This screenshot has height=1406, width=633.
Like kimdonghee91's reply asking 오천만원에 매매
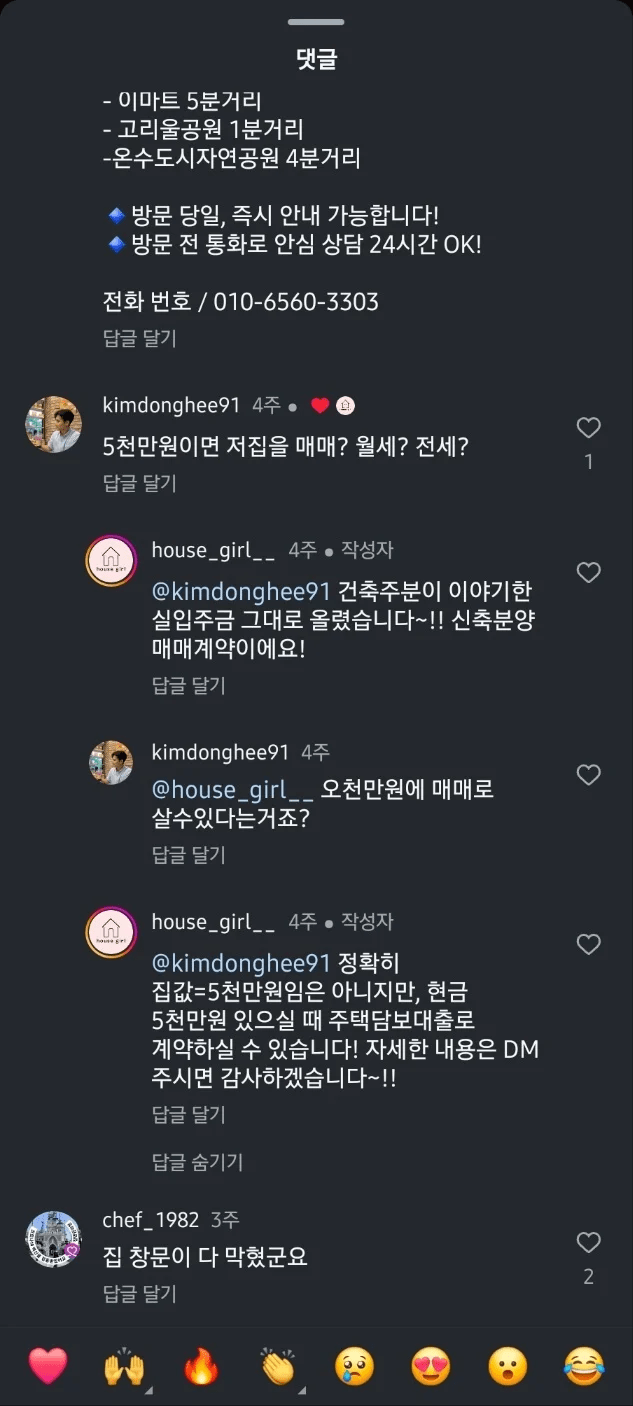589,775
